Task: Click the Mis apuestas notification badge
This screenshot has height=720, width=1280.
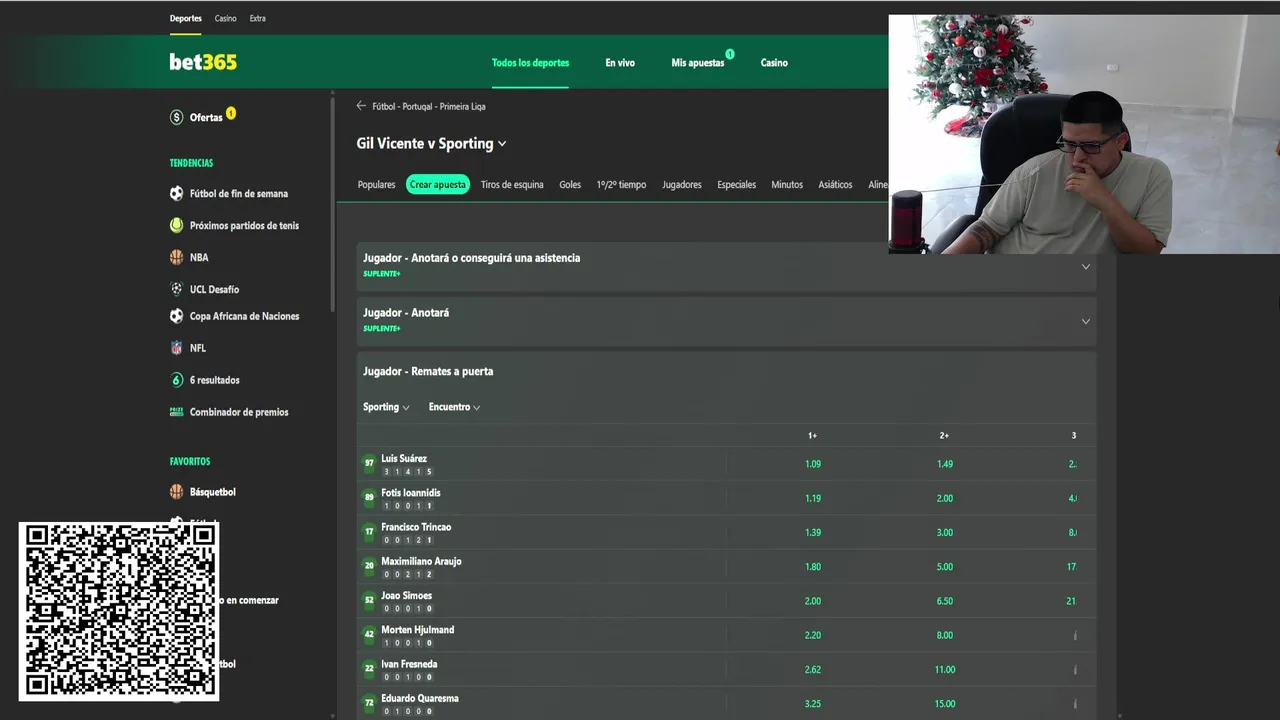Action: click(730, 54)
